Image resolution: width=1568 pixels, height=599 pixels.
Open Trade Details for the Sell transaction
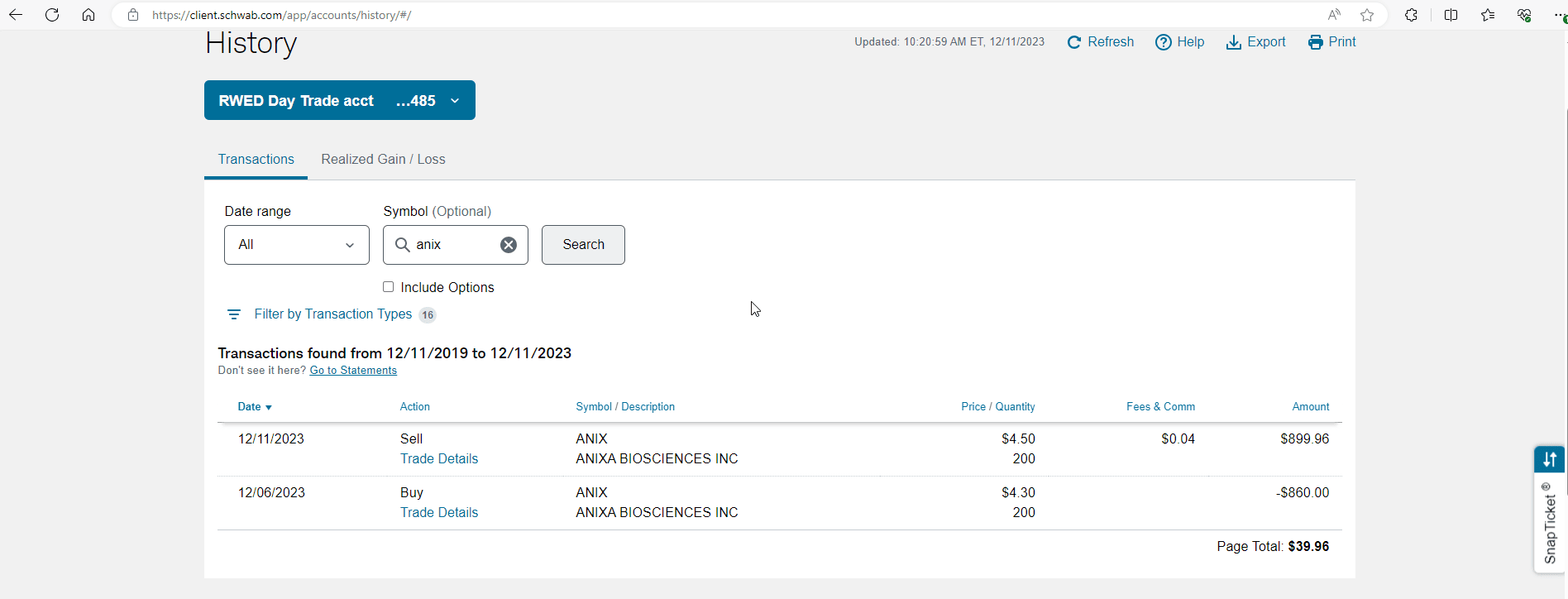438,459
